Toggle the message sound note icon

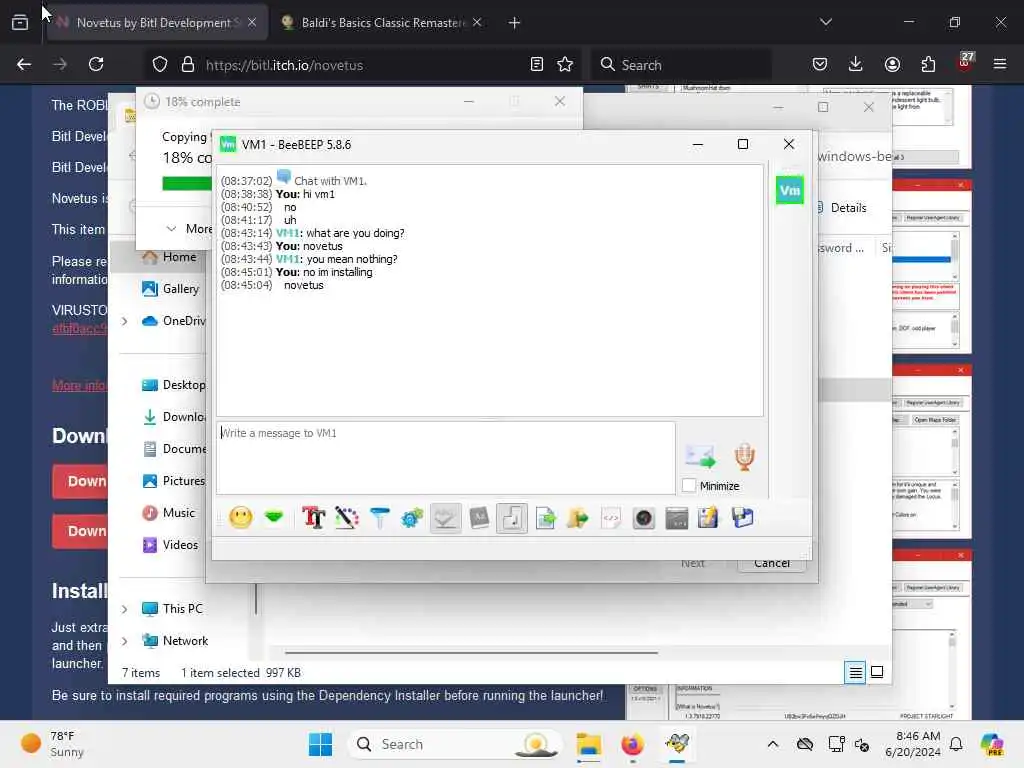coord(512,518)
